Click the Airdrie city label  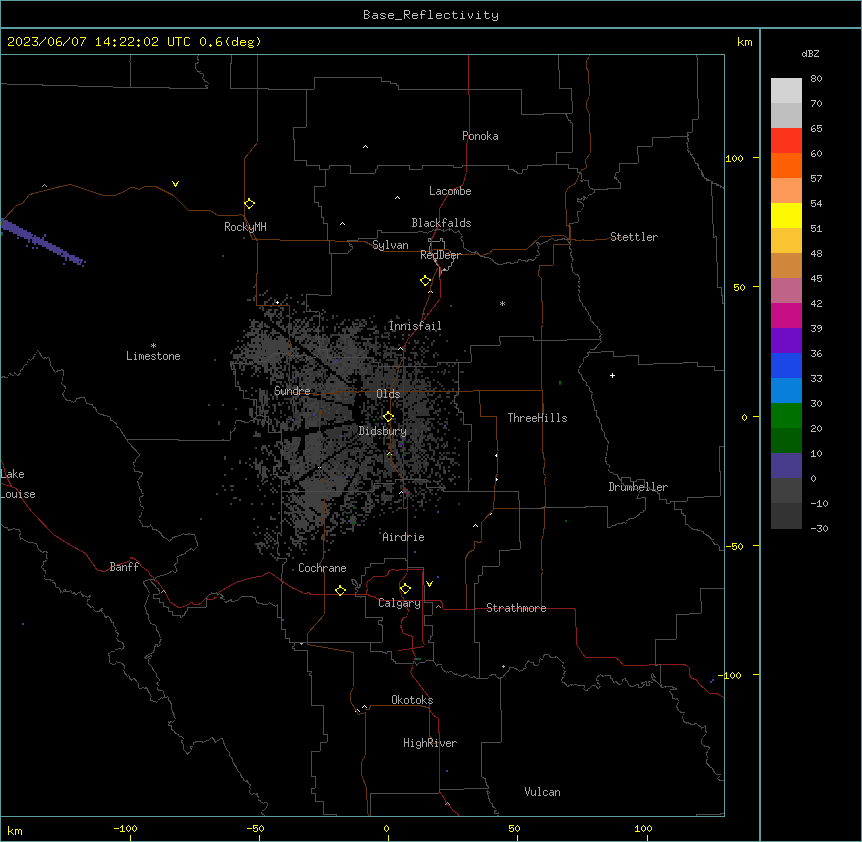(x=403, y=537)
